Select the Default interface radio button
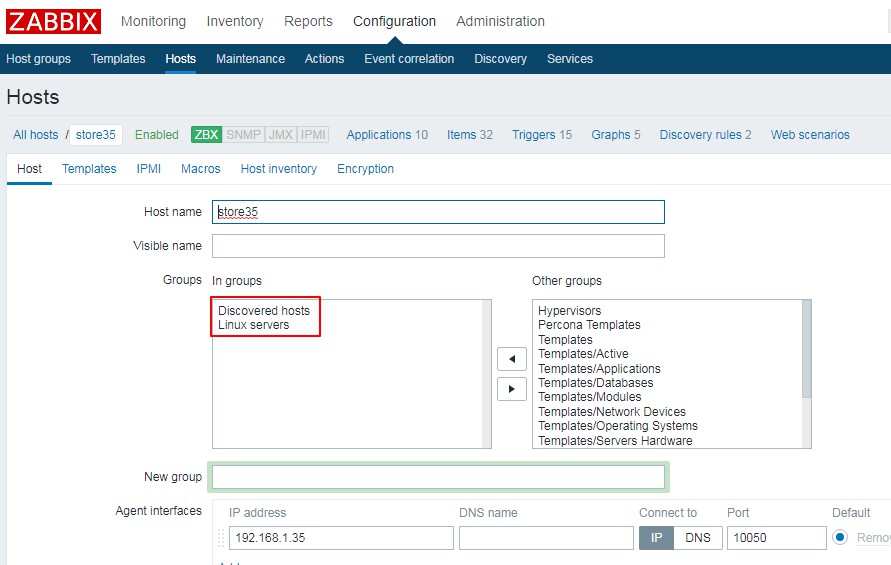 point(840,538)
